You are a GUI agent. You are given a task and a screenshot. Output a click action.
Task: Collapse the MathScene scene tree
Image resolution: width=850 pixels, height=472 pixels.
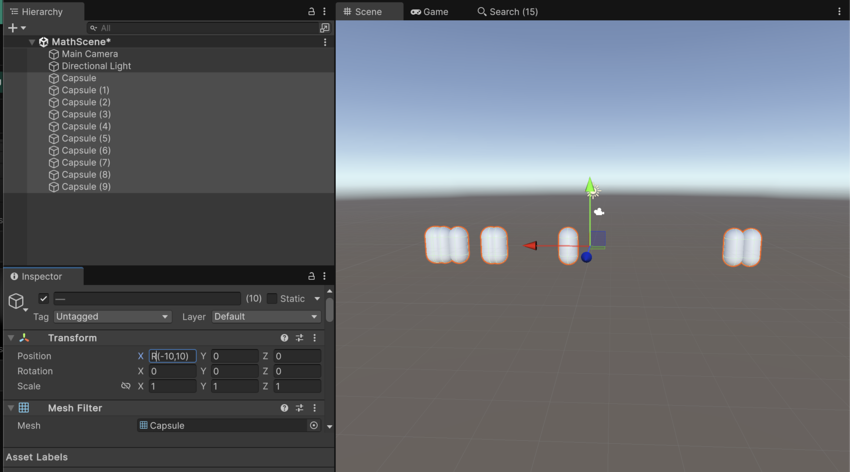point(31,42)
